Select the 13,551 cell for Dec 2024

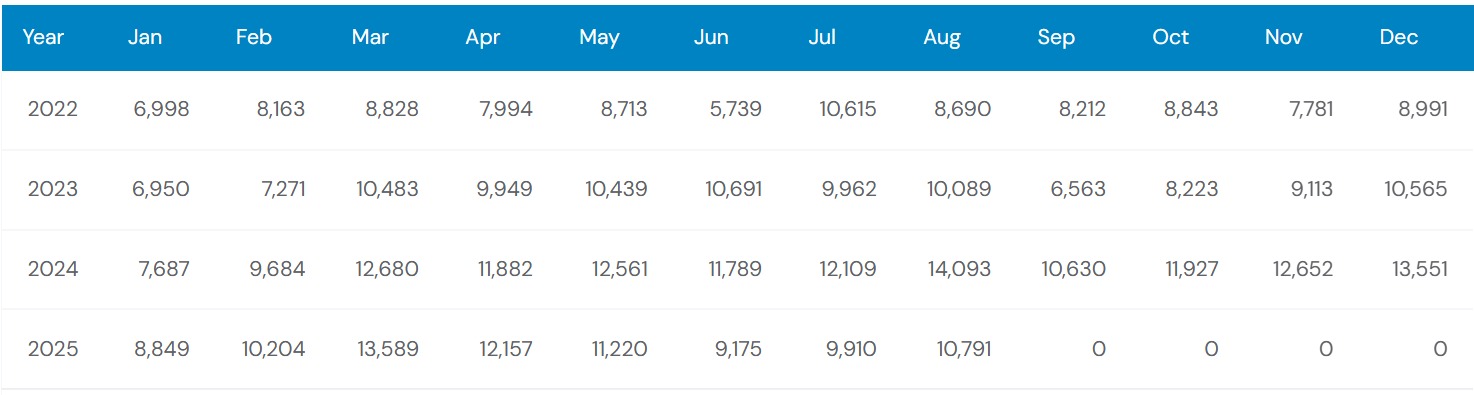tap(1416, 269)
